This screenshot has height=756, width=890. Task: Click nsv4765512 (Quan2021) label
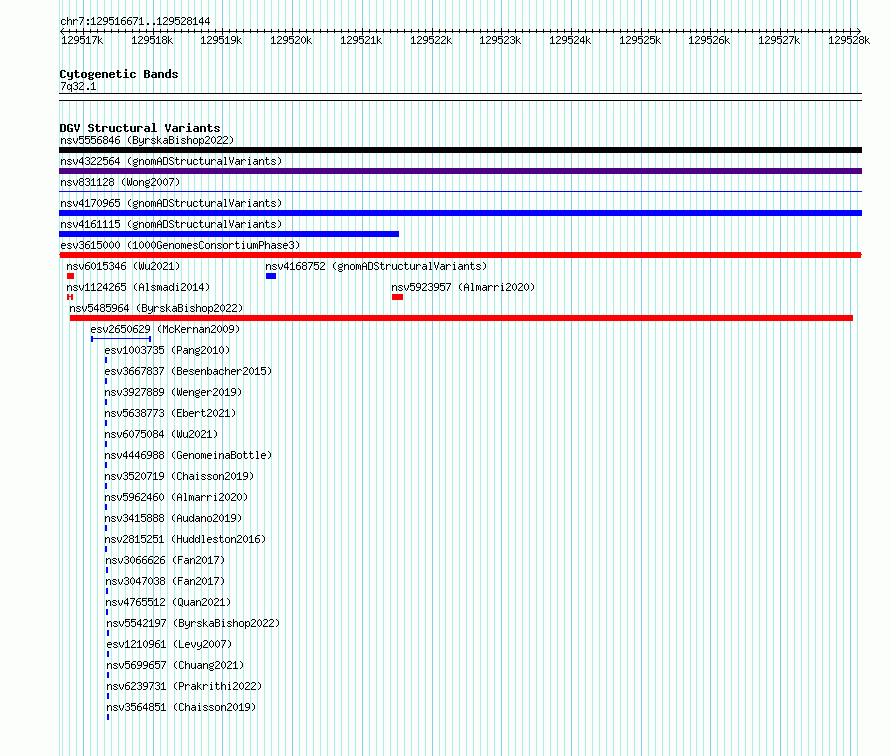[x=168, y=602]
